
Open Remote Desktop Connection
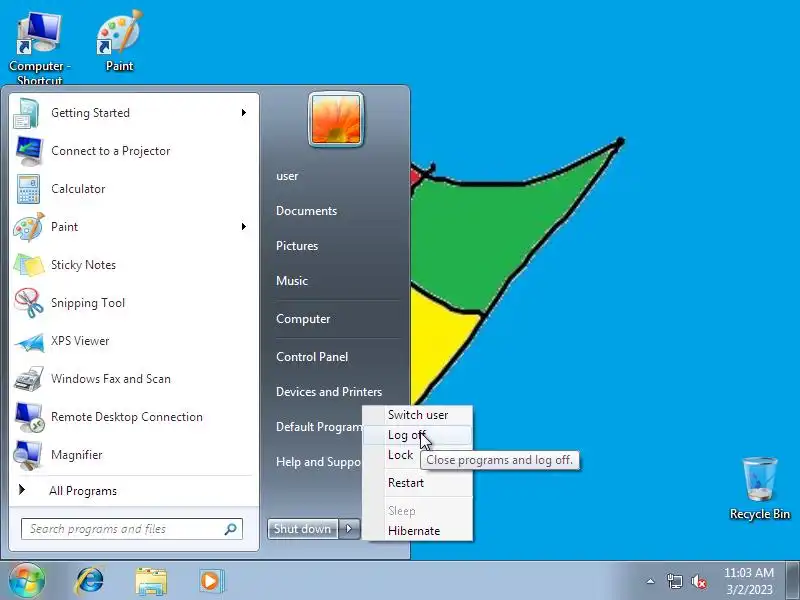[134, 417]
